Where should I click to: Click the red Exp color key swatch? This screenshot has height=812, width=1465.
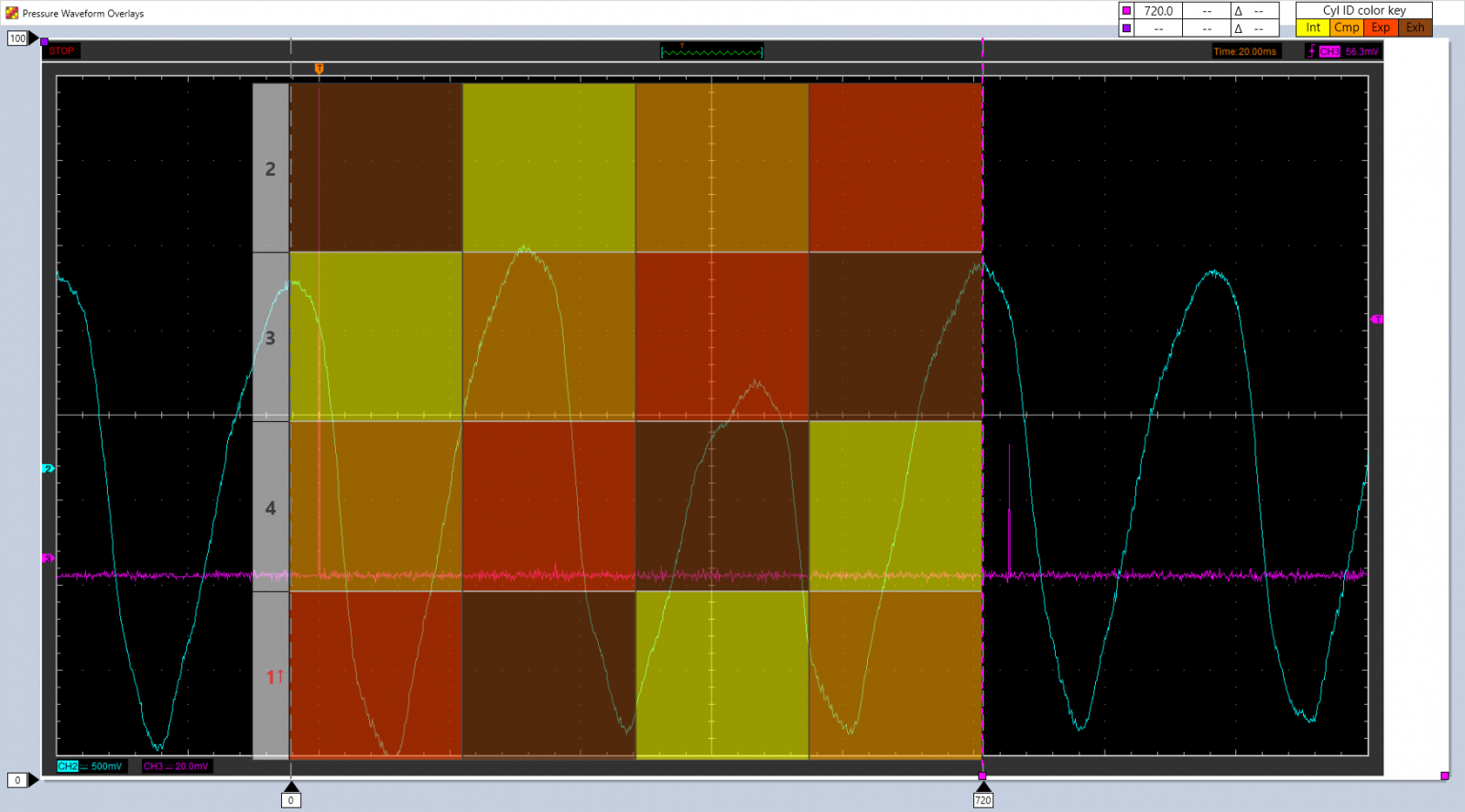pos(1381,27)
